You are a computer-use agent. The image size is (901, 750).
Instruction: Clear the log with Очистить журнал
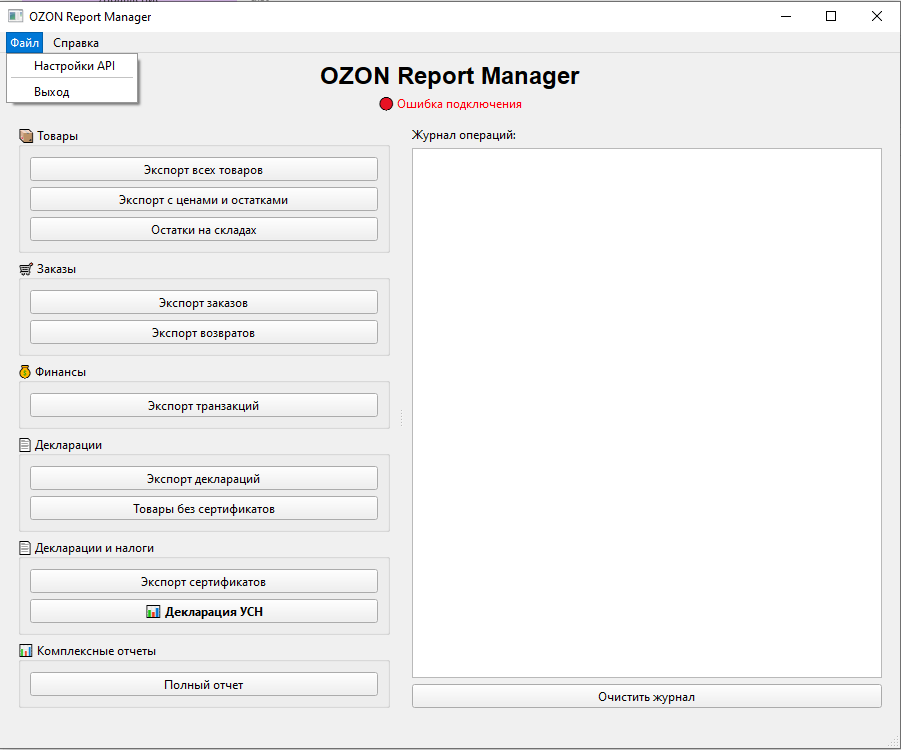pyautogui.click(x=646, y=696)
